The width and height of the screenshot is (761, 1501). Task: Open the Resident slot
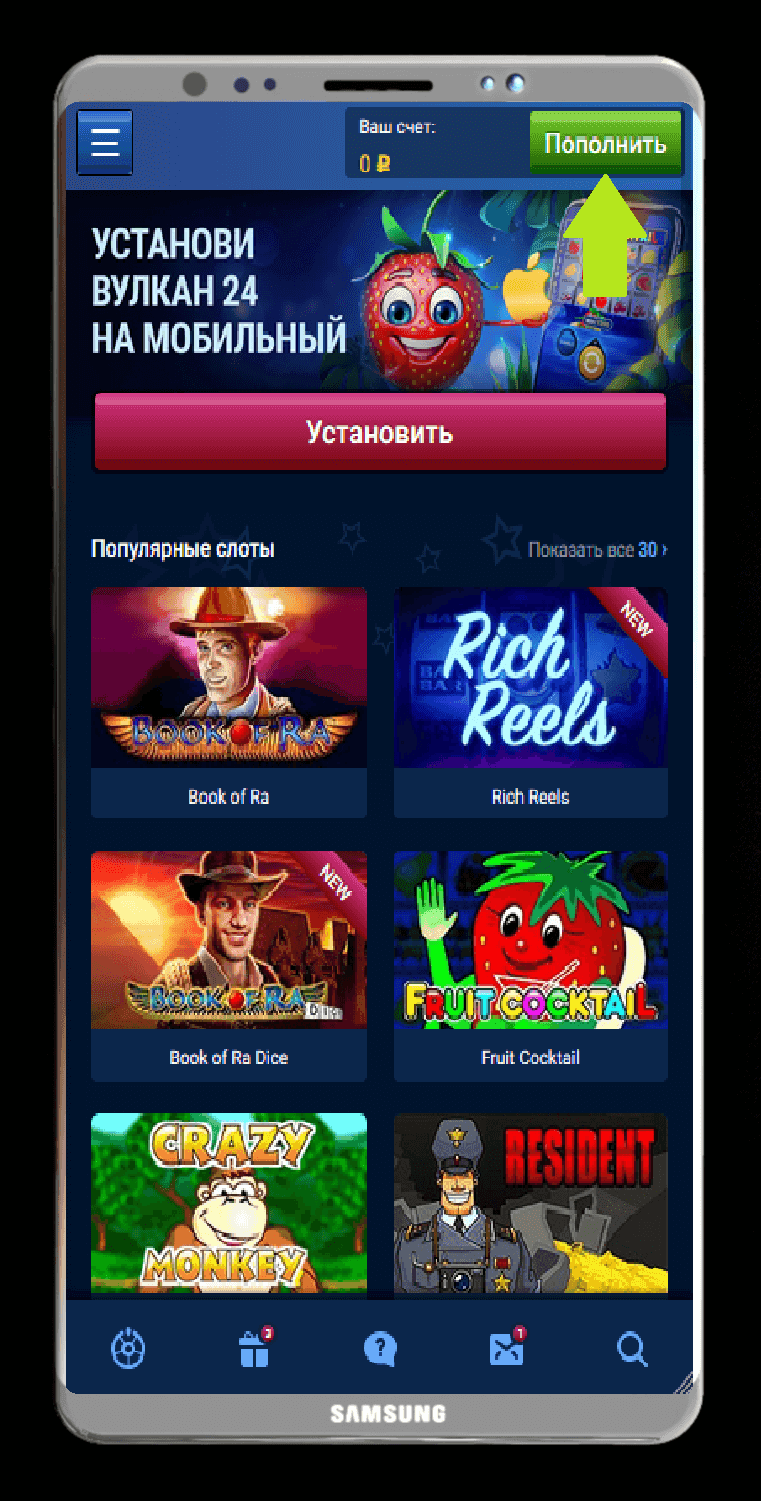[531, 1203]
